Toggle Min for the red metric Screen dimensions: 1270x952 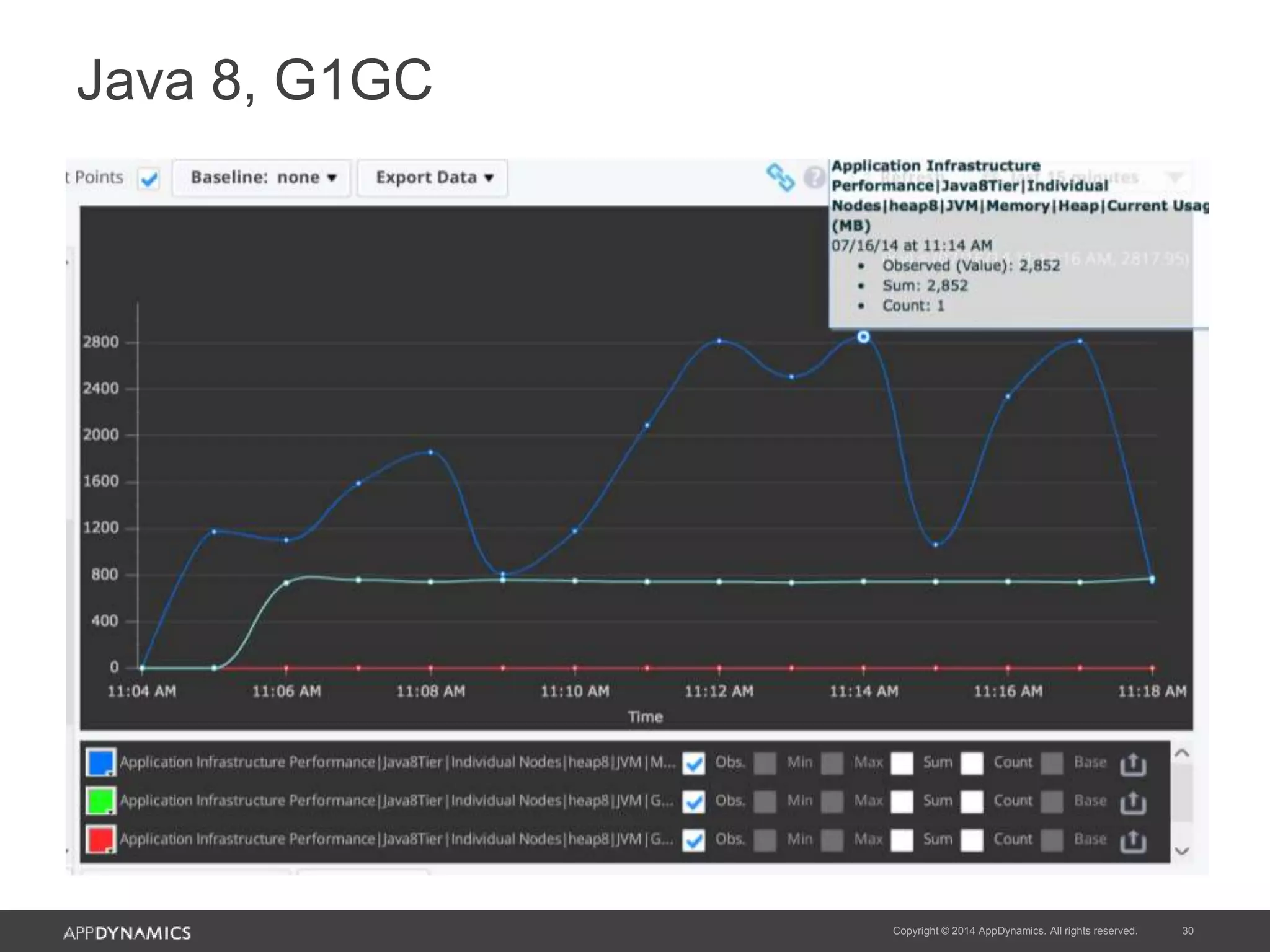pyautogui.click(x=765, y=840)
